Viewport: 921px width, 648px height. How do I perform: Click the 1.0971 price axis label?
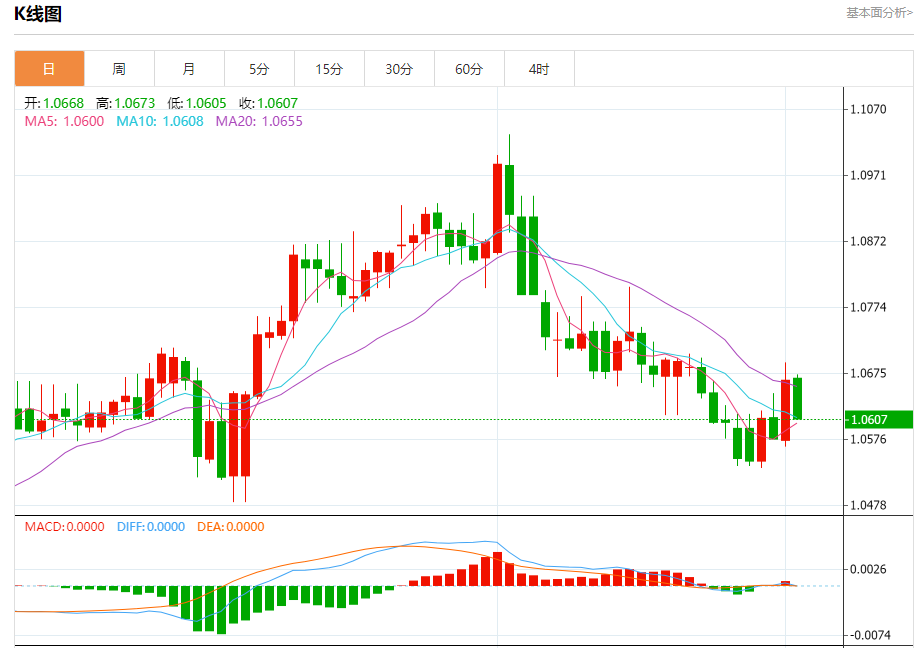(869, 175)
